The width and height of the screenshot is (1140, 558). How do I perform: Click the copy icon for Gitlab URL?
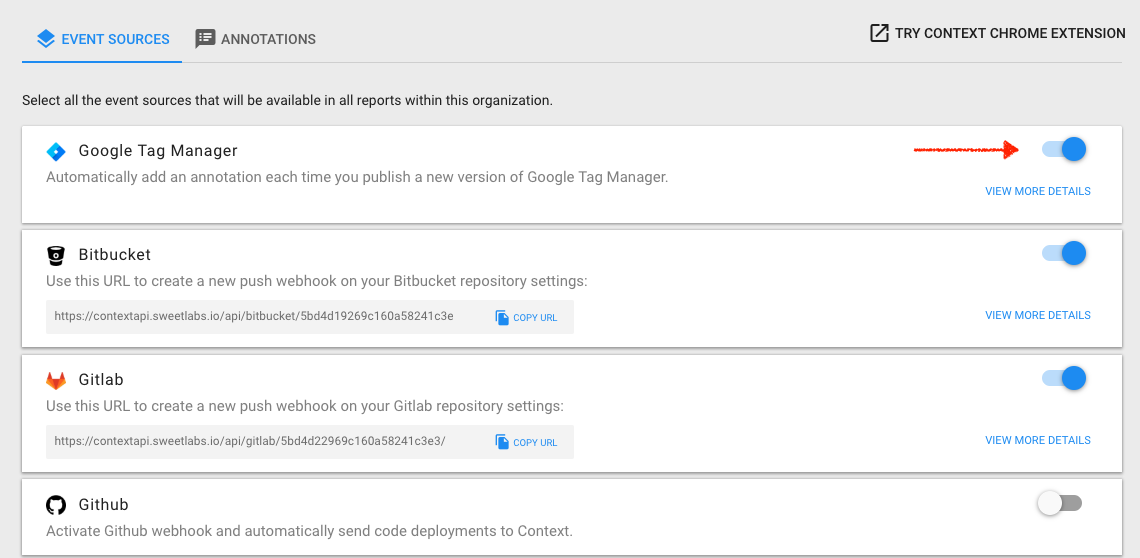pos(502,442)
